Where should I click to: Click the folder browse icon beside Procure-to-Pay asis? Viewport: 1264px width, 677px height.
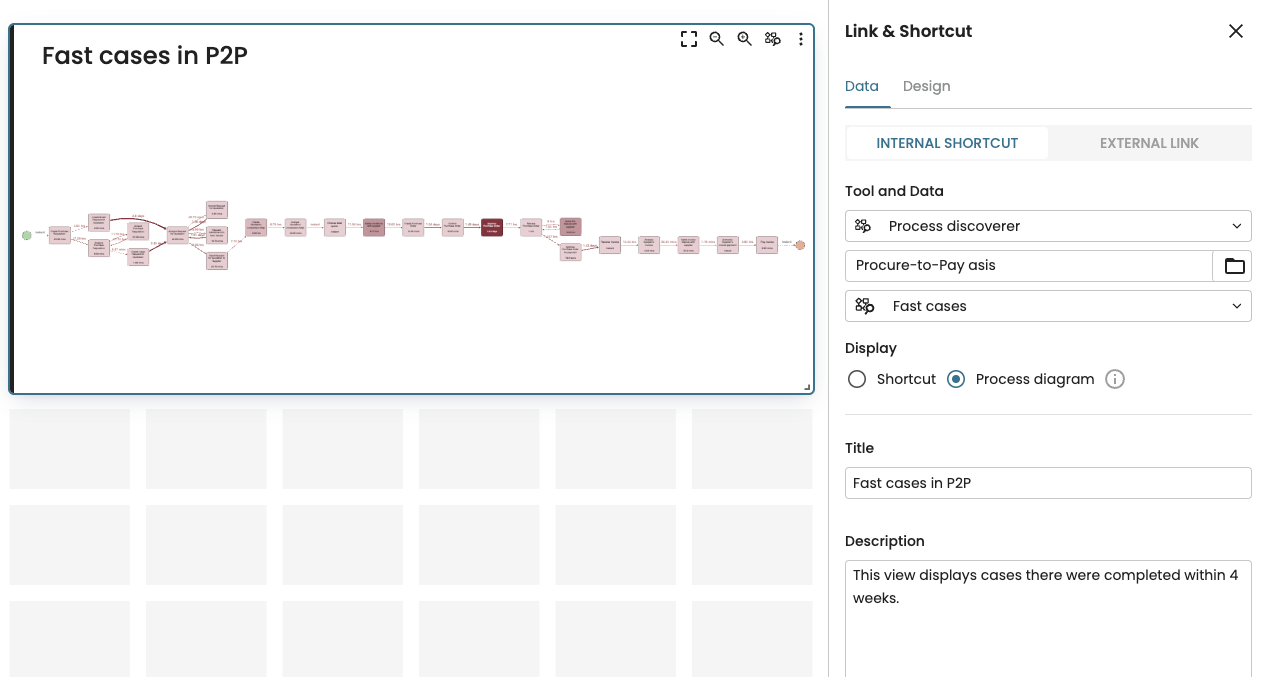(x=1234, y=266)
